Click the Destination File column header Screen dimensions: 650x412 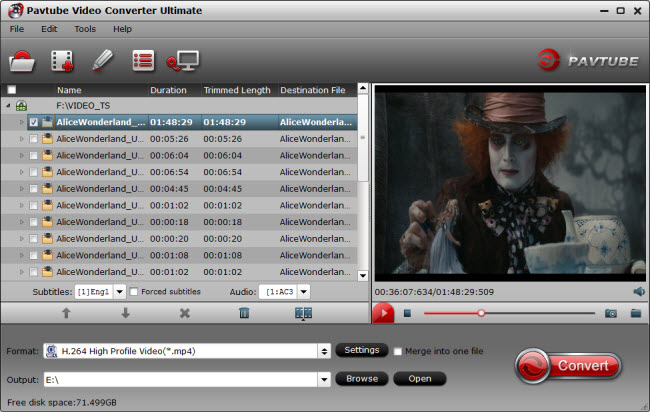313,90
